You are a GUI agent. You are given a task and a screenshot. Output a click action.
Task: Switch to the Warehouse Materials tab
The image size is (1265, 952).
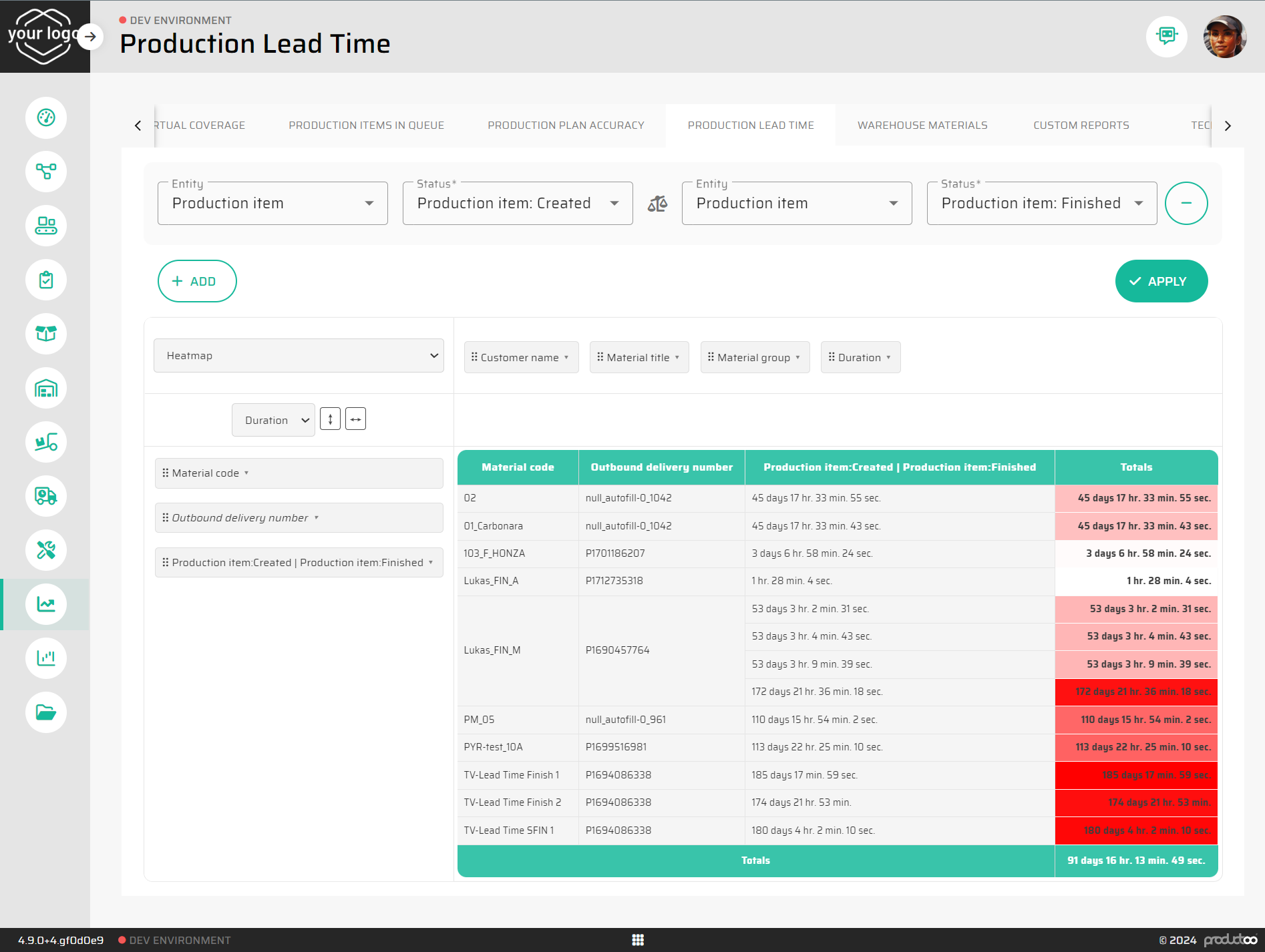pos(922,126)
